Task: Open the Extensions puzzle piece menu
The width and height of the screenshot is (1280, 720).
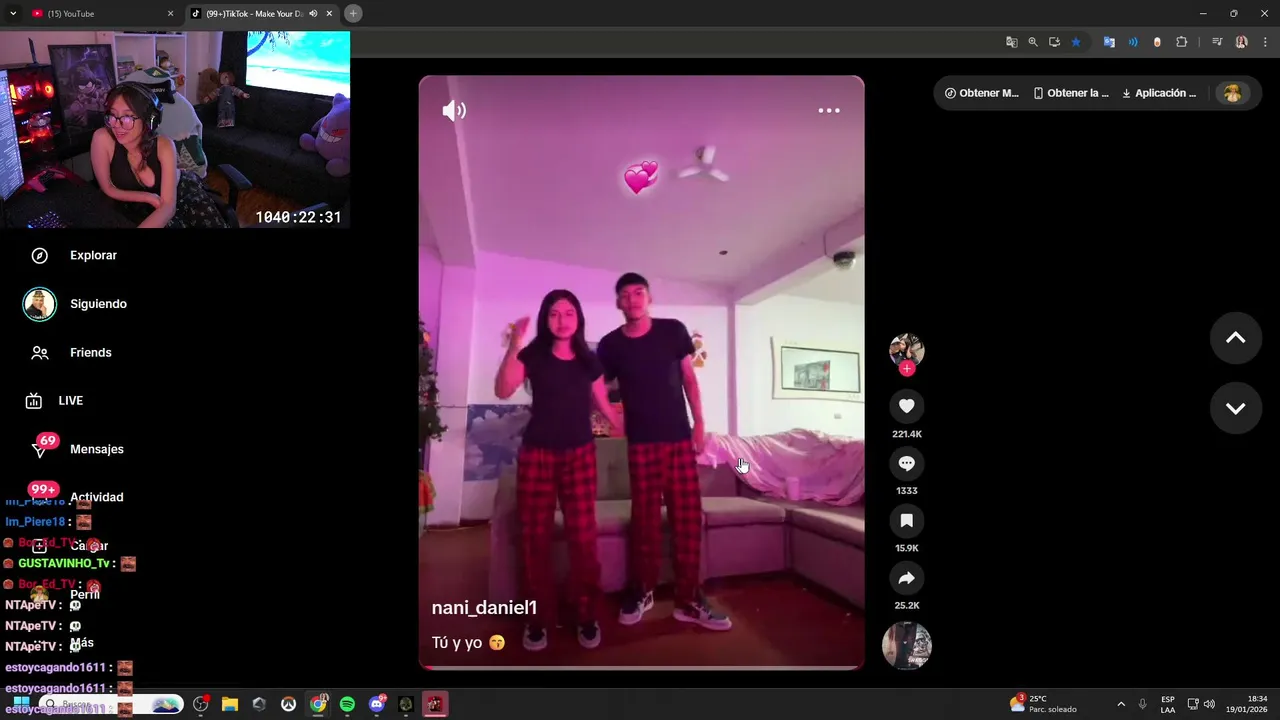Action: pyautogui.click(x=1182, y=42)
